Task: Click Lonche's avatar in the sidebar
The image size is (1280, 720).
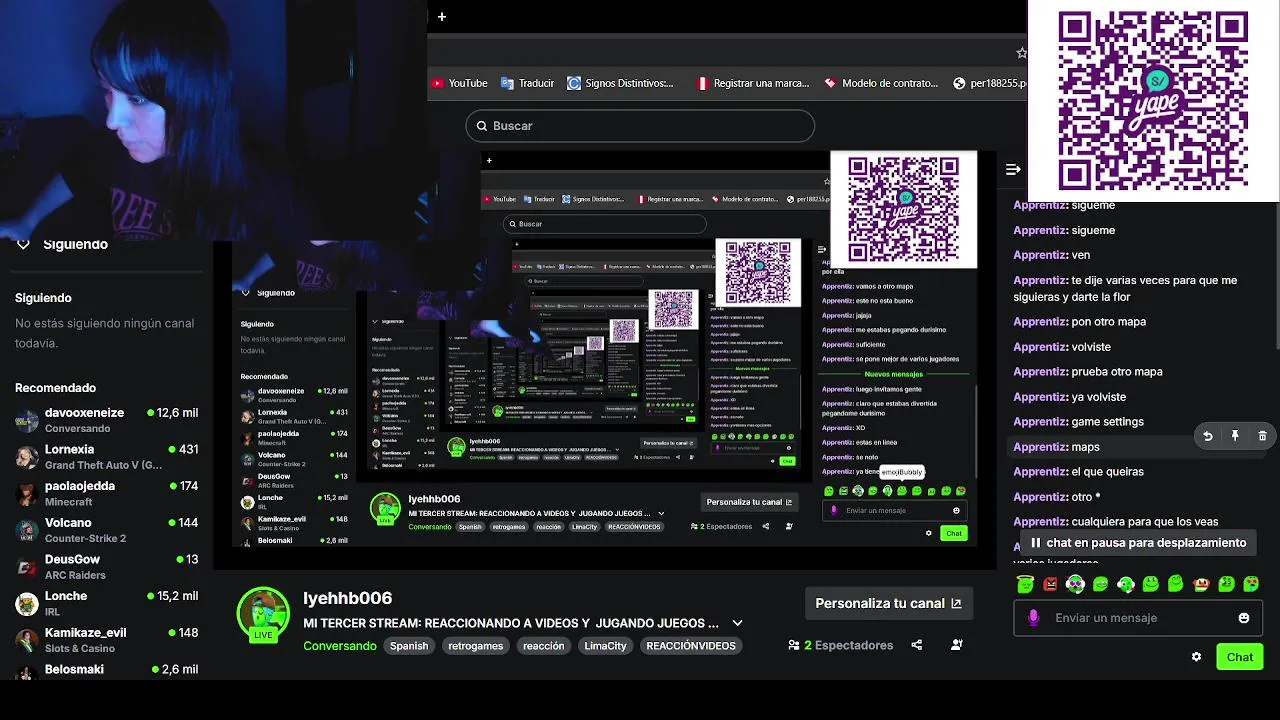Action: click(27, 603)
